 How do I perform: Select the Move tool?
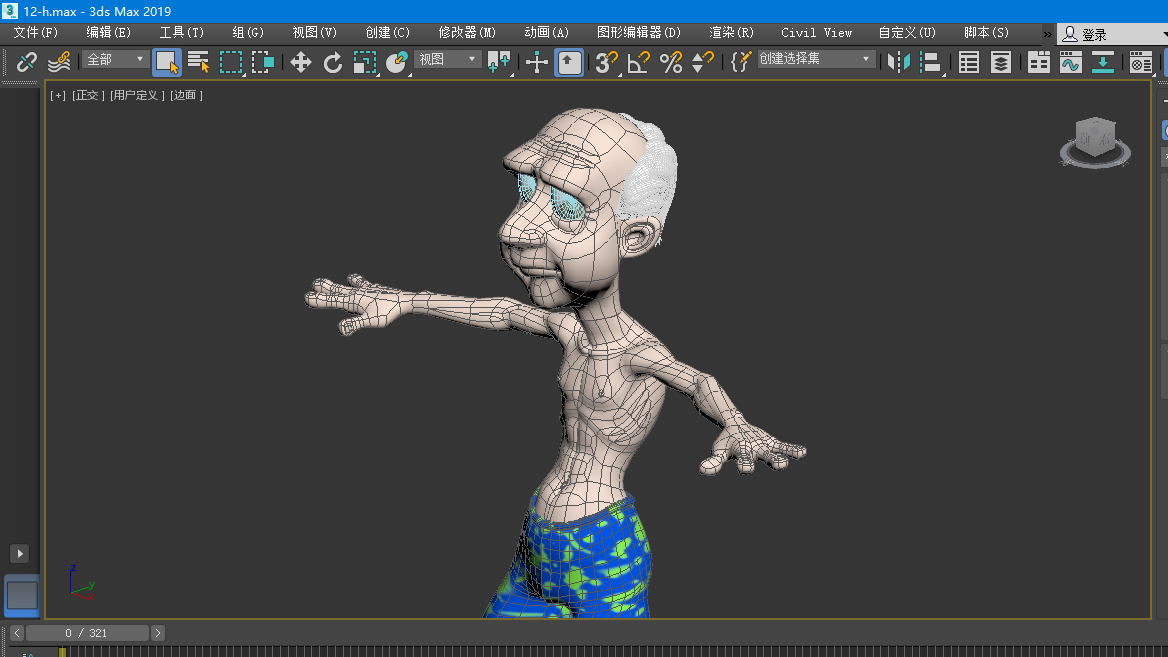click(300, 62)
